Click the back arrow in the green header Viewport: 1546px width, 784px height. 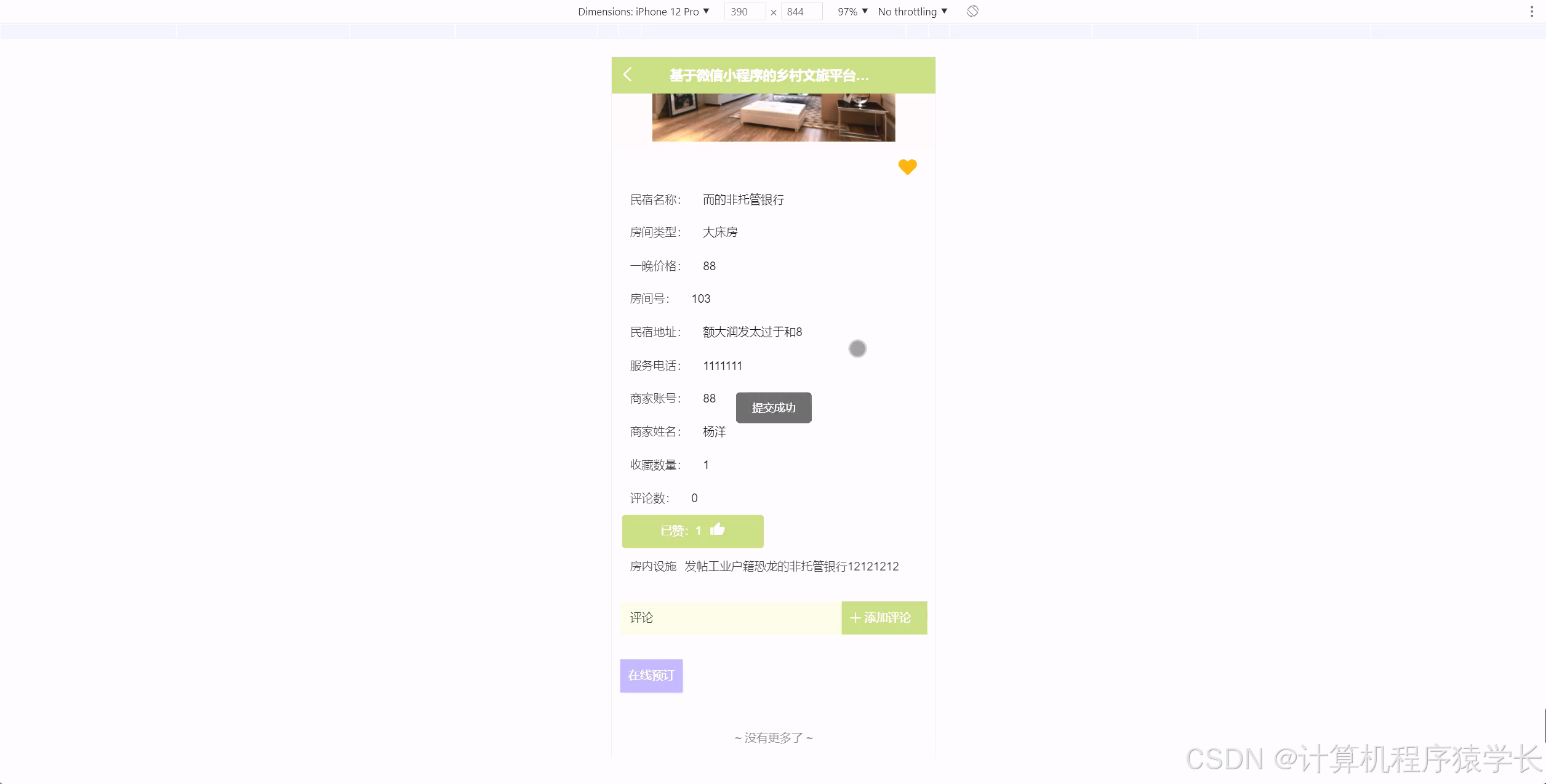tap(628, 74)
